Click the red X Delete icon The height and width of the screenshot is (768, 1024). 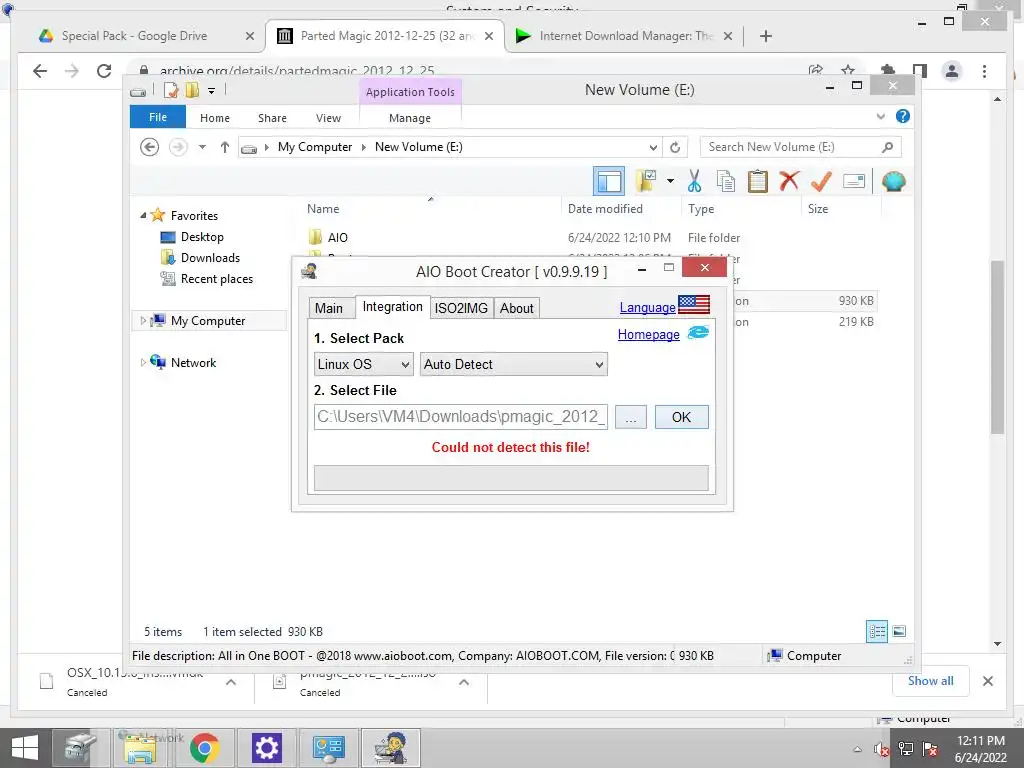coord(789,180)
